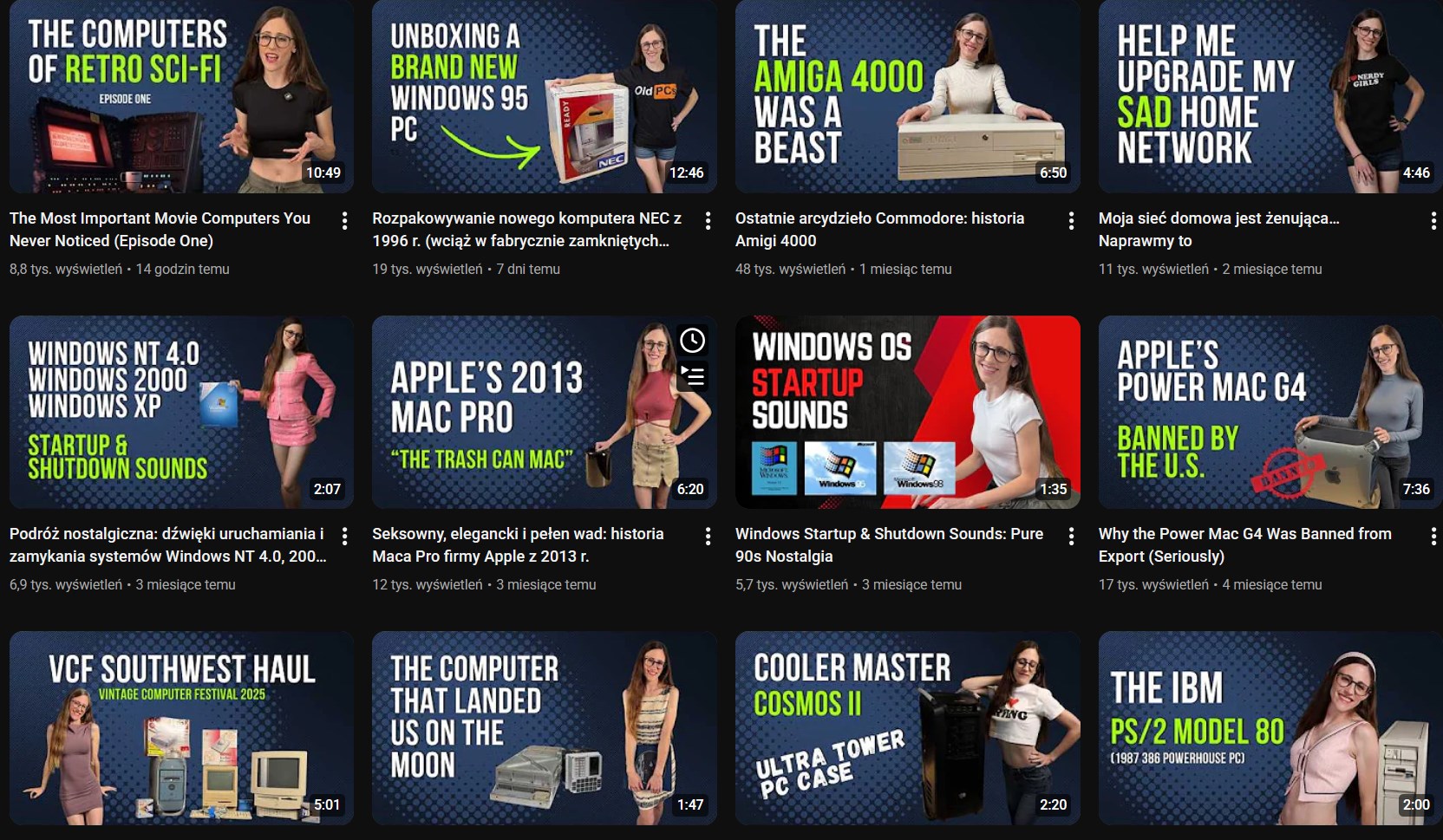The image size is (1443, 840).
Task: Open options for 'Windows Startup & Shutdown Sounds' video
Action: click(1072, 537)
